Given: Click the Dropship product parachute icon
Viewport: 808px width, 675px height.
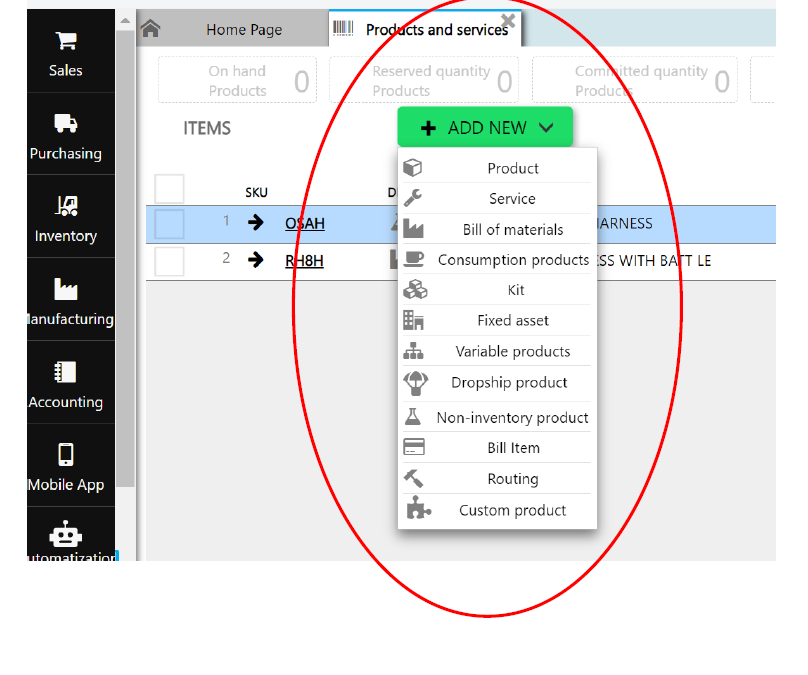Looking at the screenshot, I should coord(415,383).
